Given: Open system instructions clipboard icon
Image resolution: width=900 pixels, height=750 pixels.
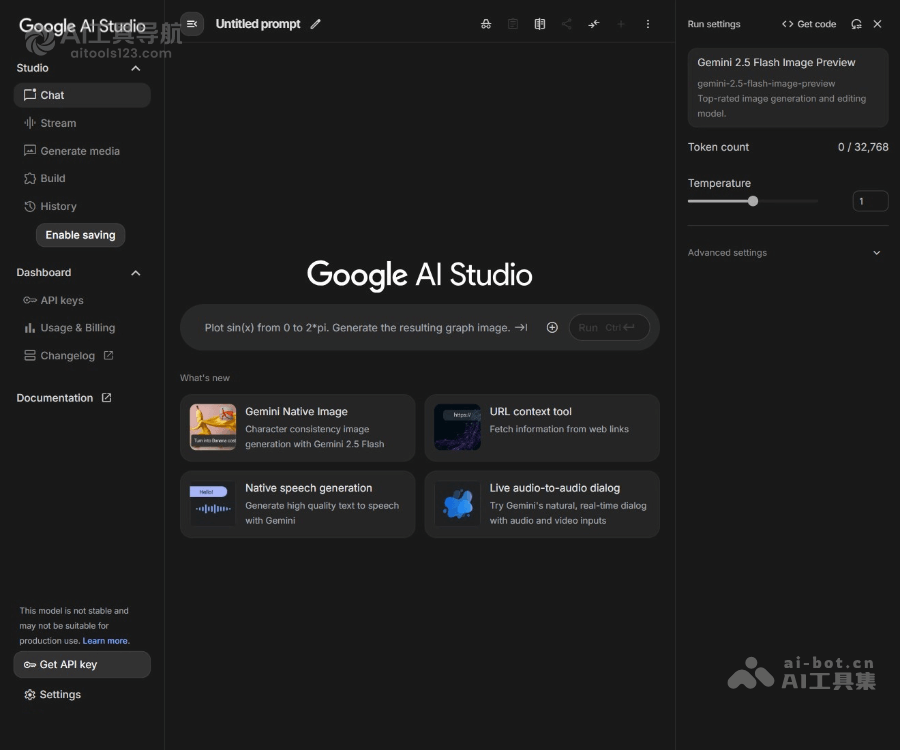Looking at the screenshot, I should pos(513,24).
